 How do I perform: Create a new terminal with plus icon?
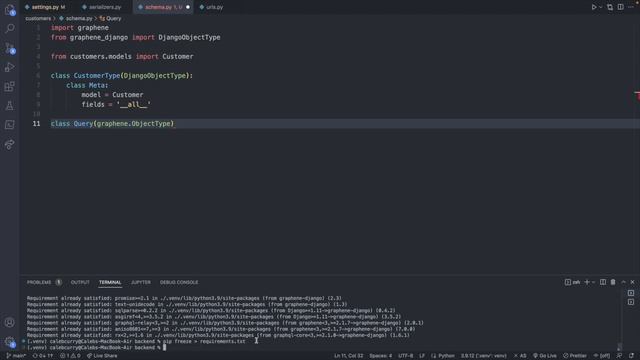[587, 282]
